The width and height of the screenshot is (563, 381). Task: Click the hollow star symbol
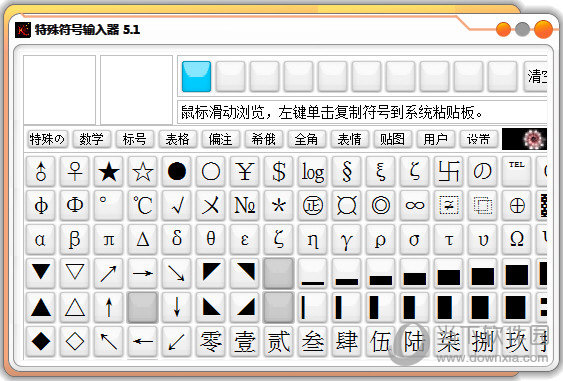(143, 172)
